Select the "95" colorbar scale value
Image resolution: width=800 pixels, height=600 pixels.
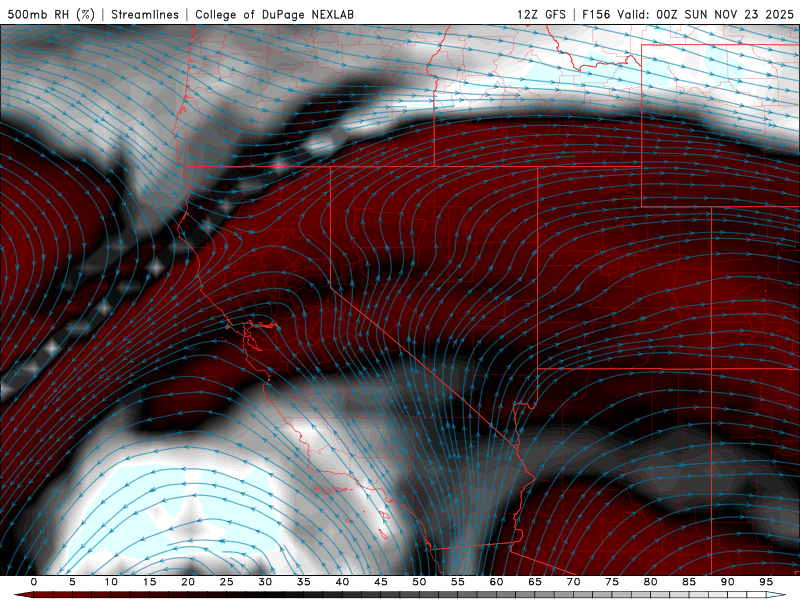(x=766, y=582)
